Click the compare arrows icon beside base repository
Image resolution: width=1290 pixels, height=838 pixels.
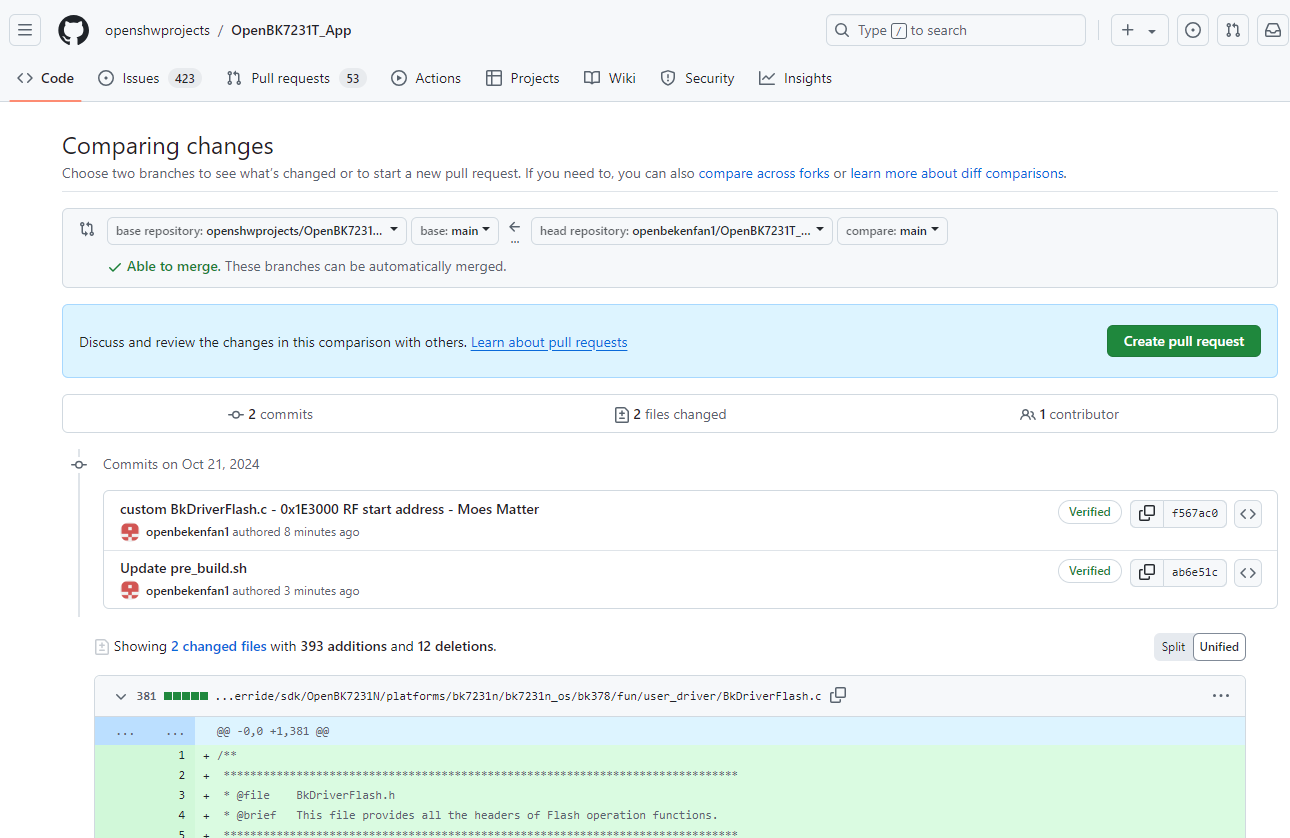point(87,229)
